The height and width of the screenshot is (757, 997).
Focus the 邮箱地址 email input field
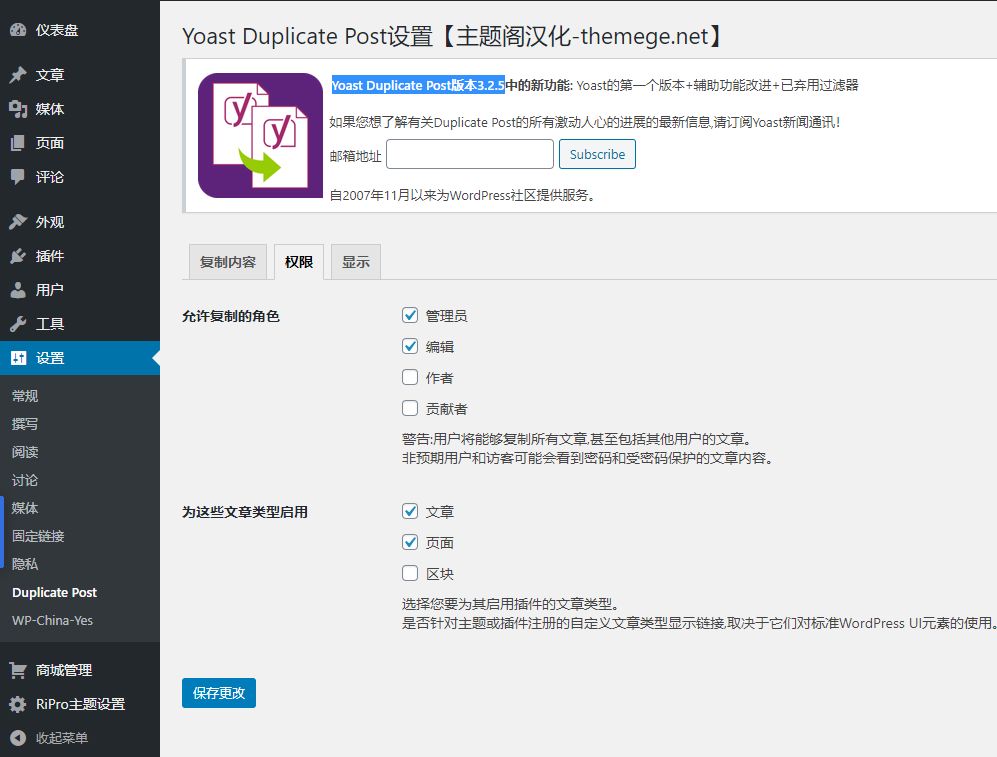pos(470,154)
